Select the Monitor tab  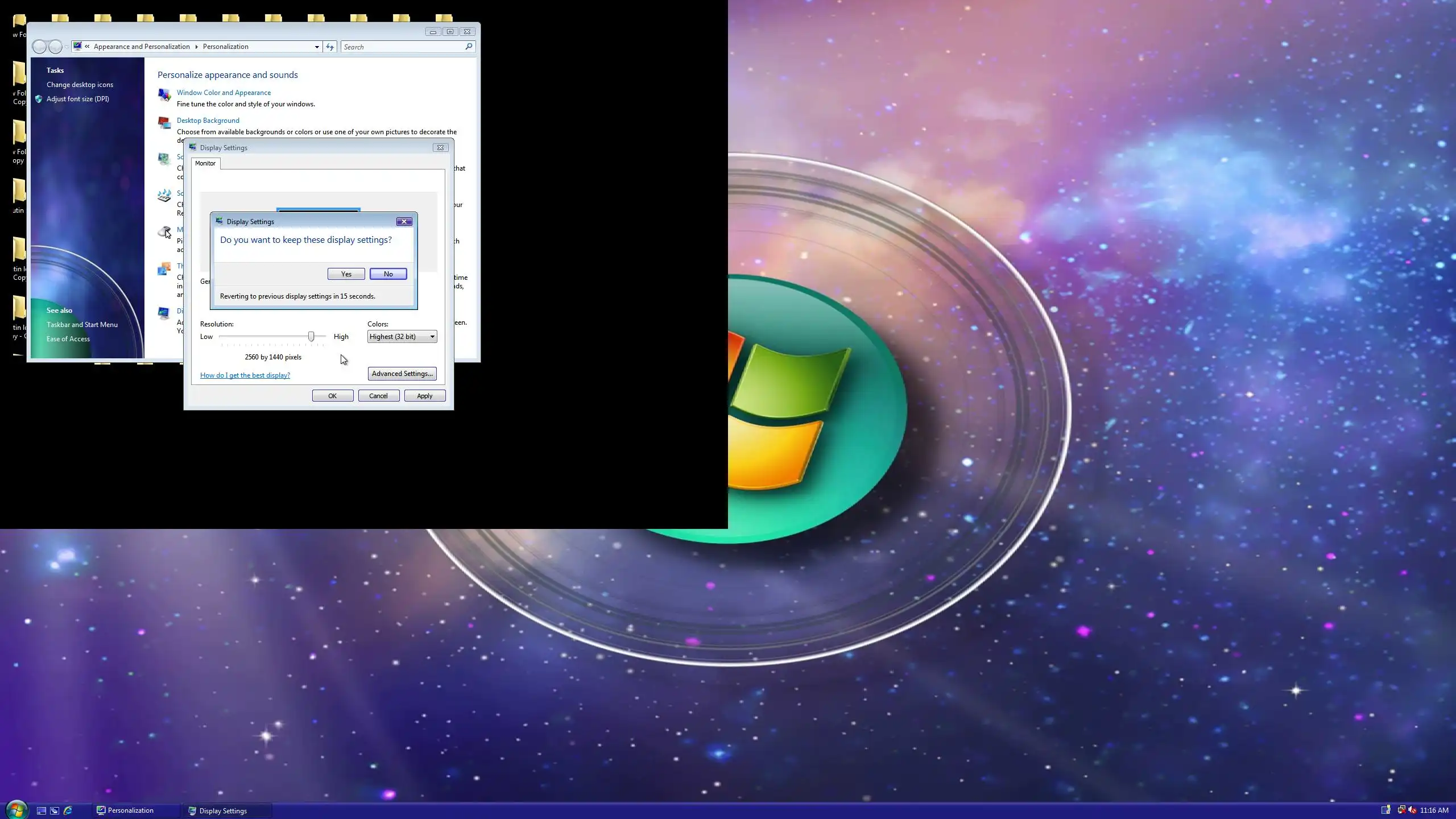205,163
